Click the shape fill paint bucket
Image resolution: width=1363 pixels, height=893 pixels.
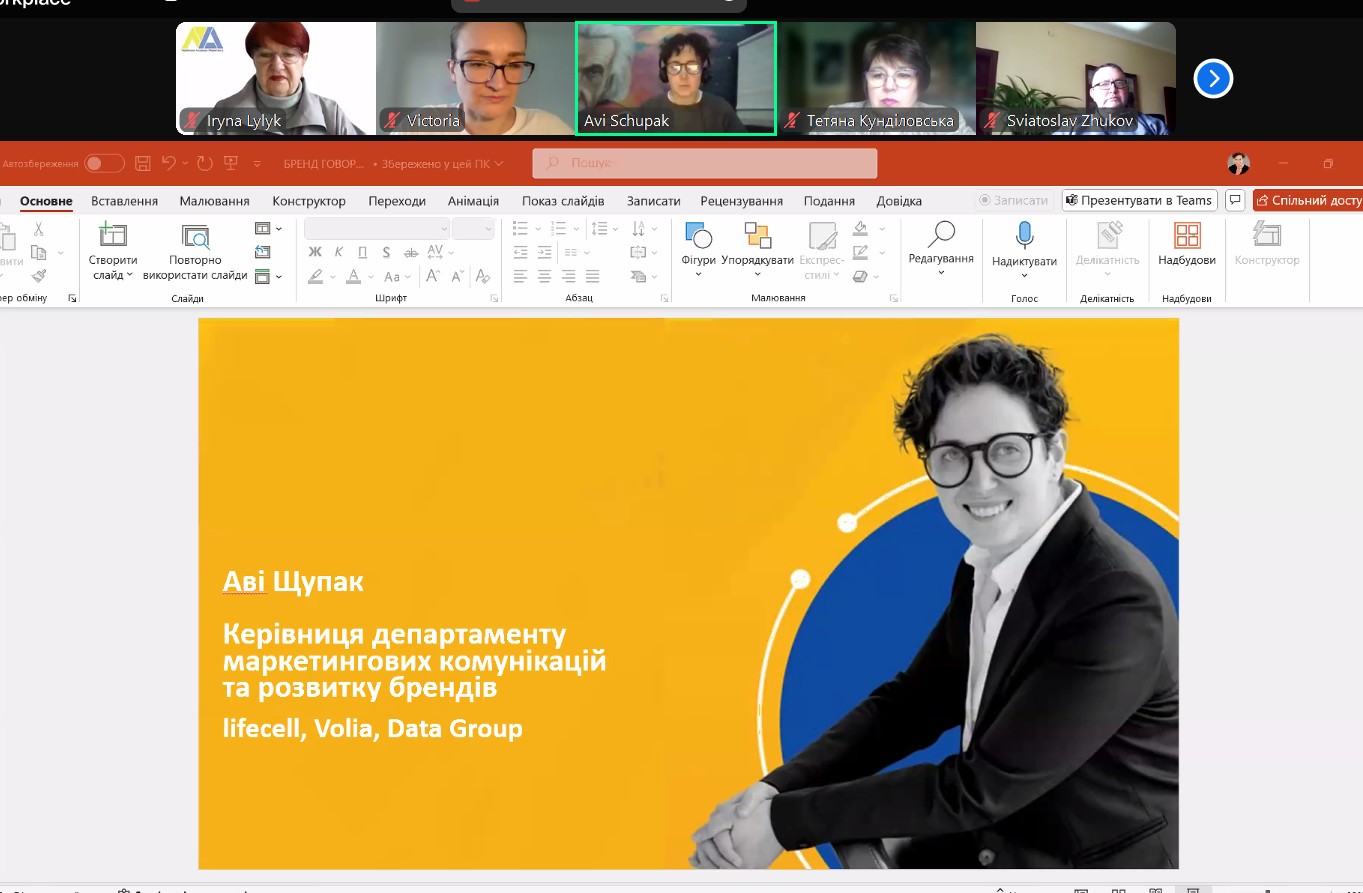(860, 229)
